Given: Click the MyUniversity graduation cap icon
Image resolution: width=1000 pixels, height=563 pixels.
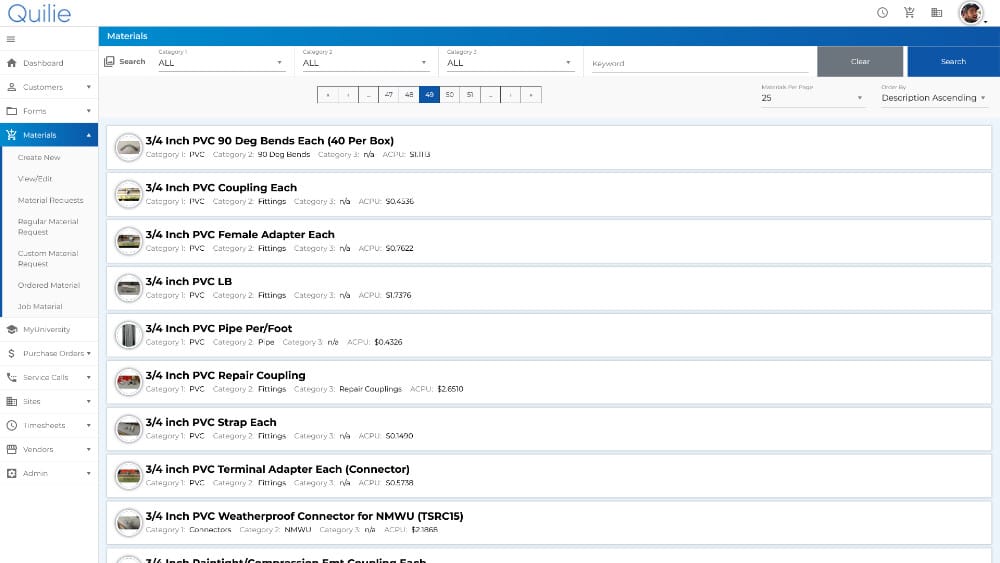Looking at the screenshot, I should click(11, 330).
